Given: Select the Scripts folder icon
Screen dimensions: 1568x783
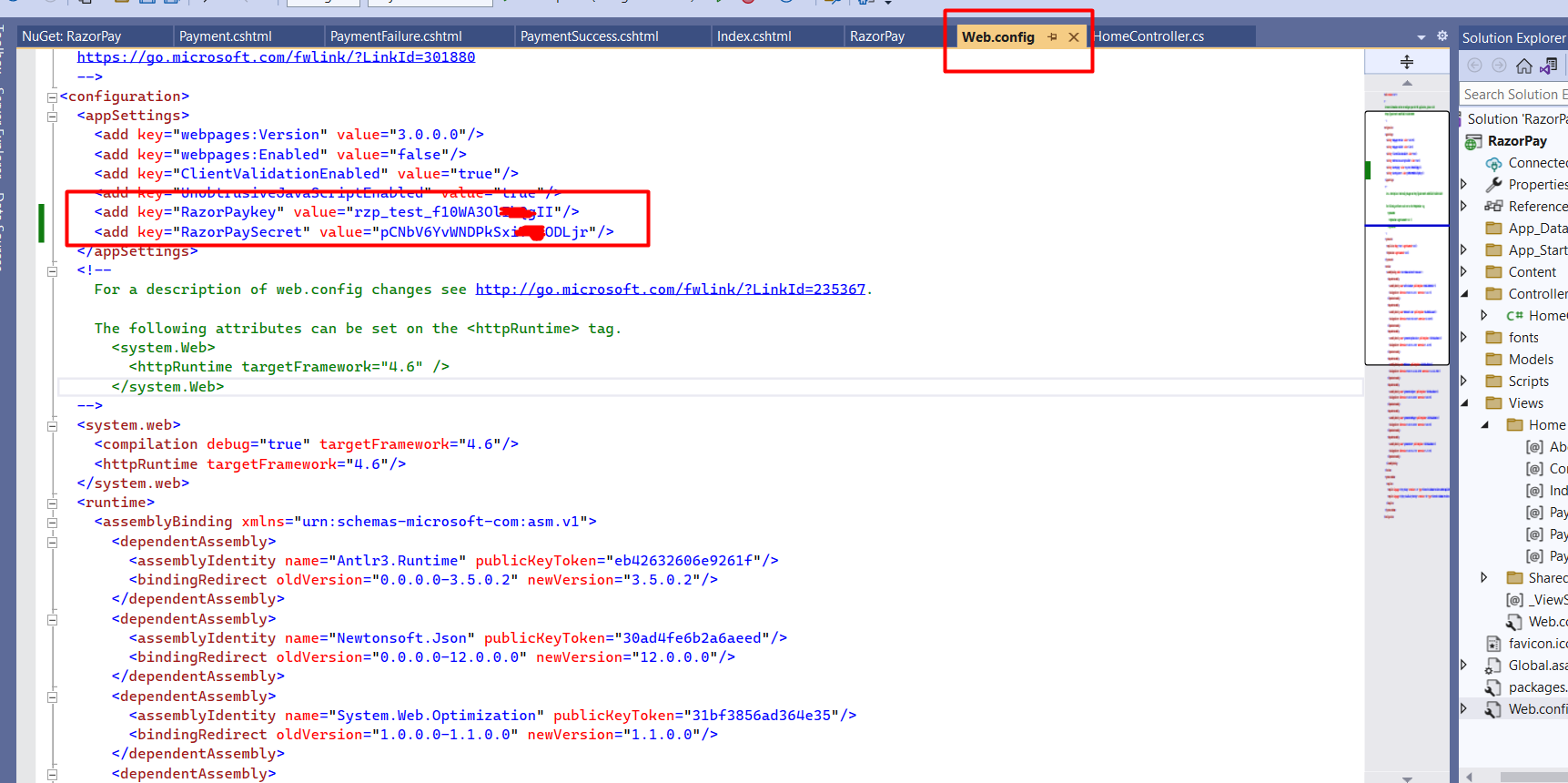Looking at the screenshot, I should pos(1493,381).
